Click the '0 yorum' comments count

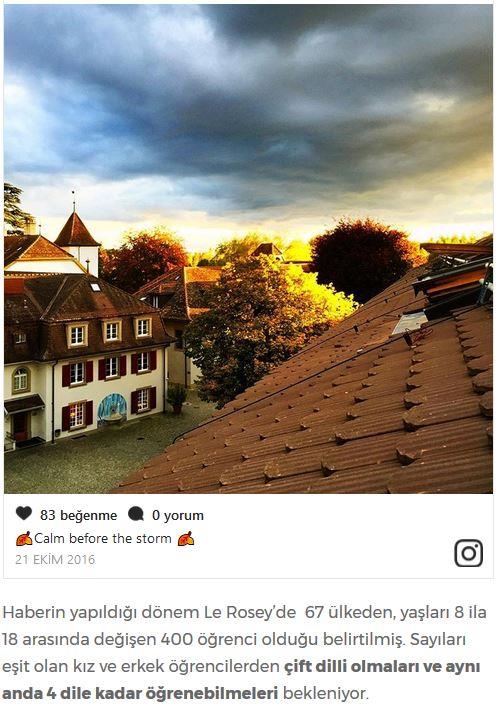[x=178, y=515]
